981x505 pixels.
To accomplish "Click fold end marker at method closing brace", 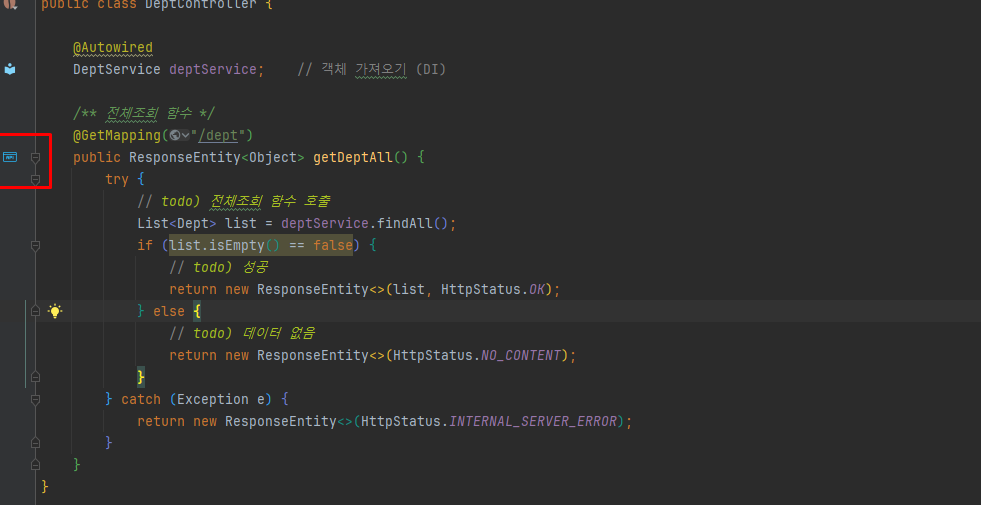I will [36, 464].
